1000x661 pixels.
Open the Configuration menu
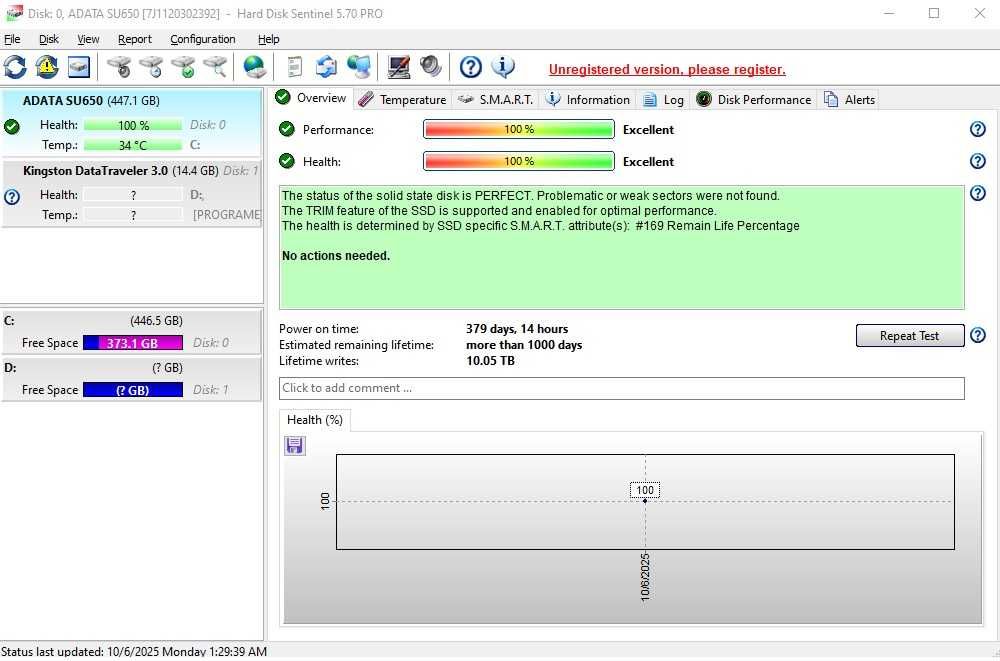pos(202,40)
